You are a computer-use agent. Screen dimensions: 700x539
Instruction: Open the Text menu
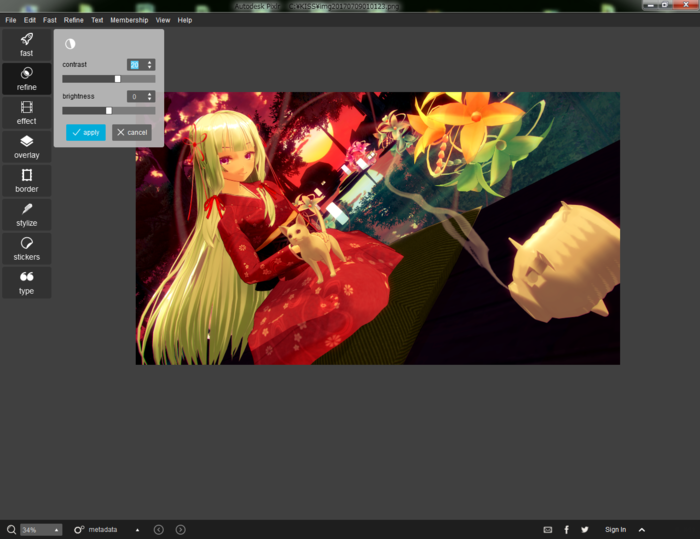click(x=97, y=20)
